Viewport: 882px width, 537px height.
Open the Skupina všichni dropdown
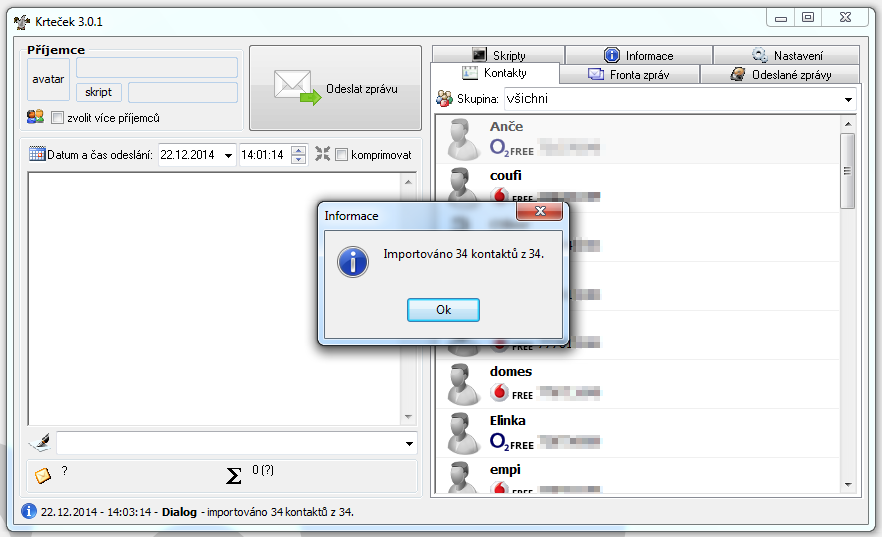point(848,99)
